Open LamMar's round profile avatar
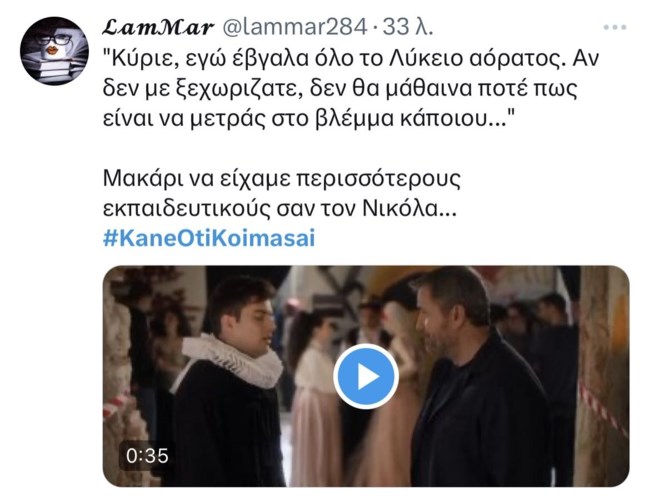This screenshot has height=496, width=650. point(54,51)
